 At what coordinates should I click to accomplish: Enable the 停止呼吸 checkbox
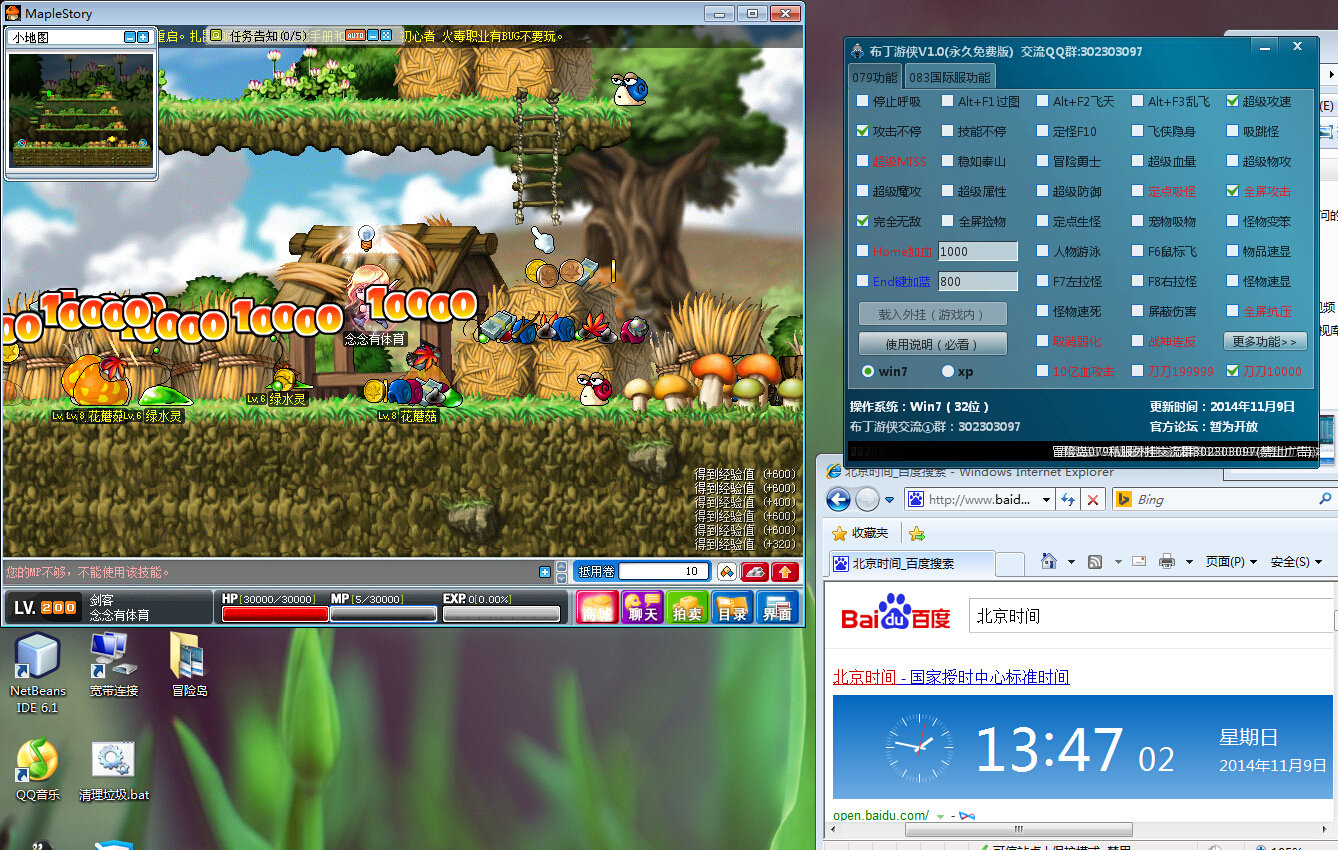[863, 101]
